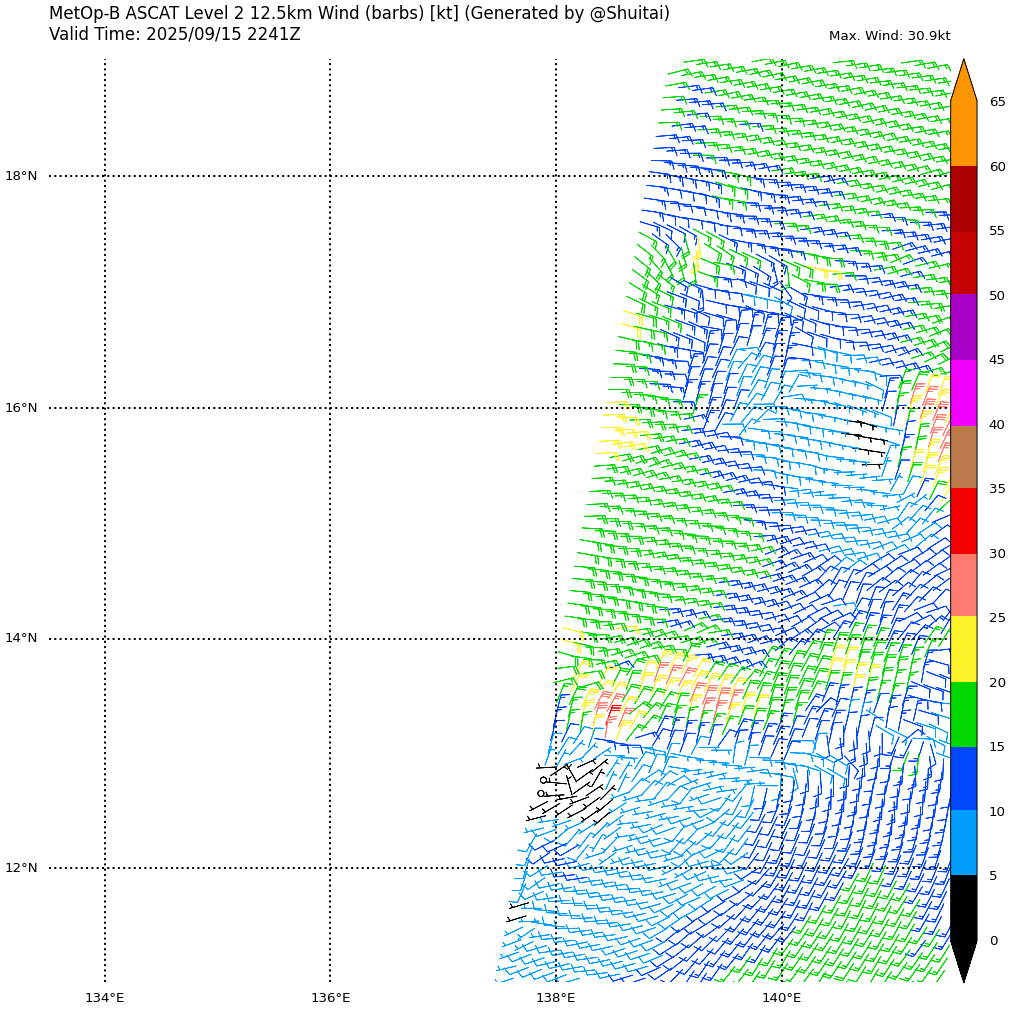
Task: Click the 'Valid Time: 2025/09/15 2241Z' text
Action: tap(175, 34)
